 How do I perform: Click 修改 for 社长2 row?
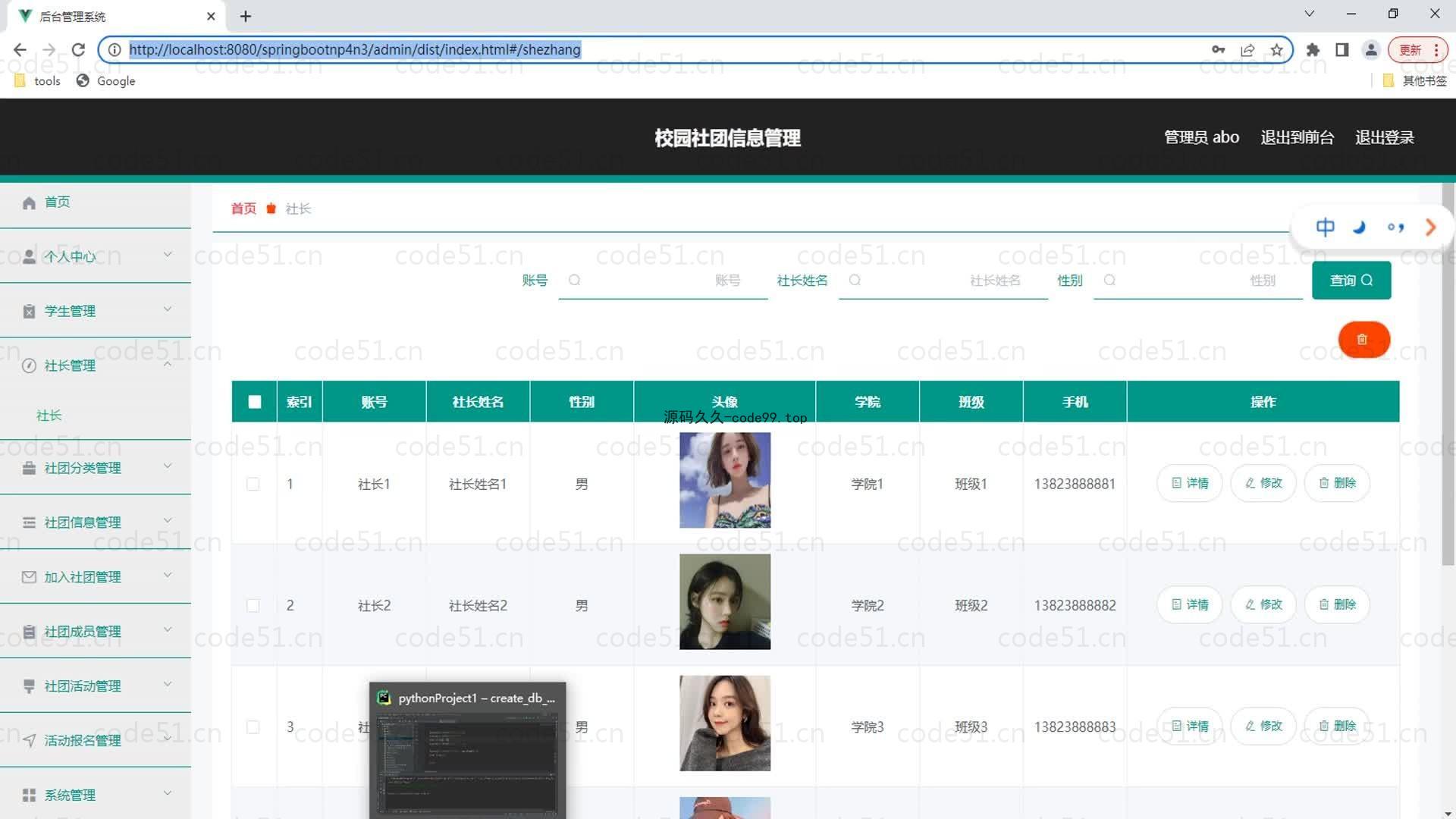pyautogui.click(x=1263, y=604)
